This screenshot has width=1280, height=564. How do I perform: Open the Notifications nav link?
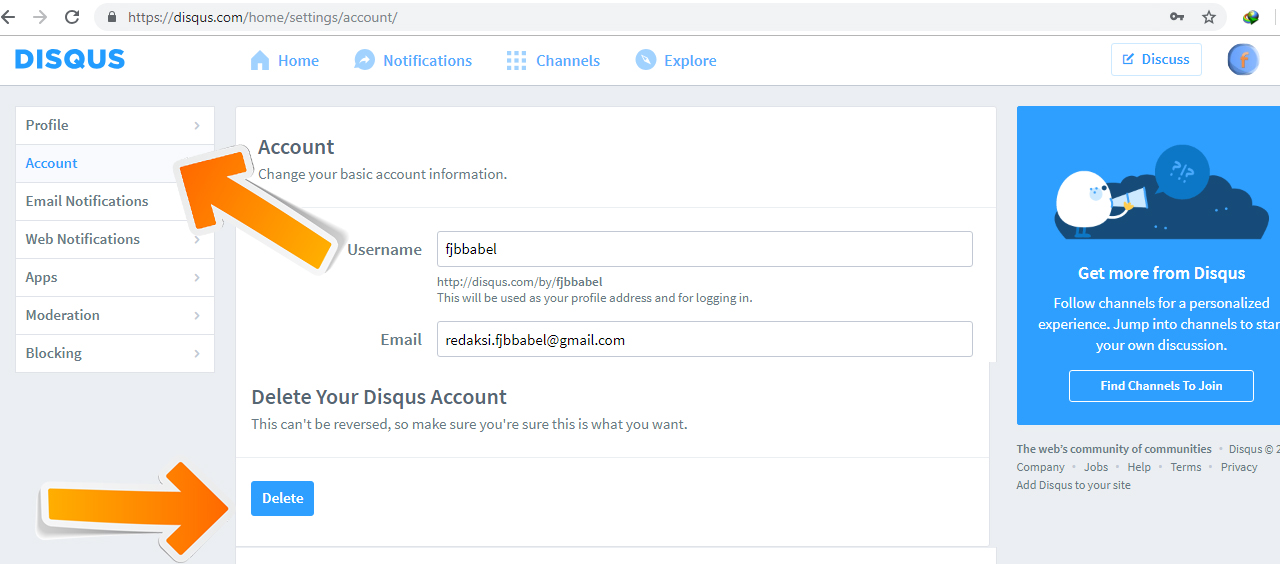pos(427,60)
